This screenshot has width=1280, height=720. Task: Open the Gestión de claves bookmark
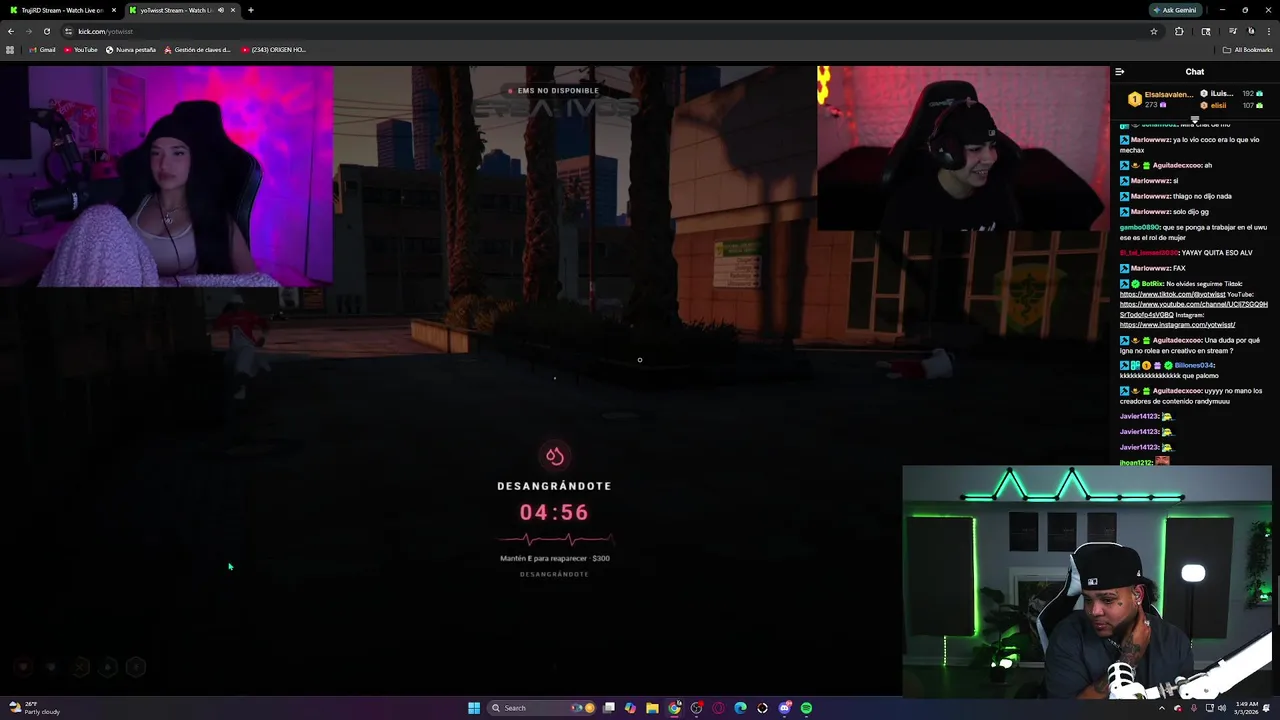pos(197,49)
